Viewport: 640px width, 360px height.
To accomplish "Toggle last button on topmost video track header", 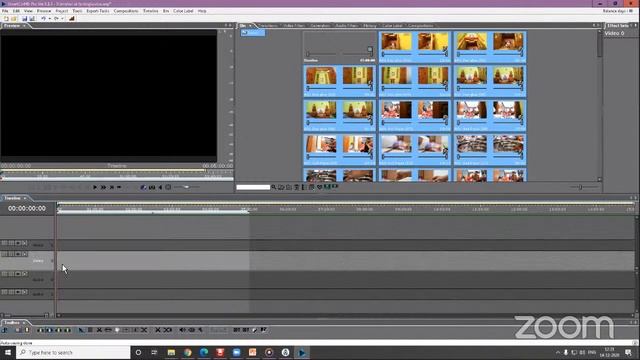I will click(24, 243).
